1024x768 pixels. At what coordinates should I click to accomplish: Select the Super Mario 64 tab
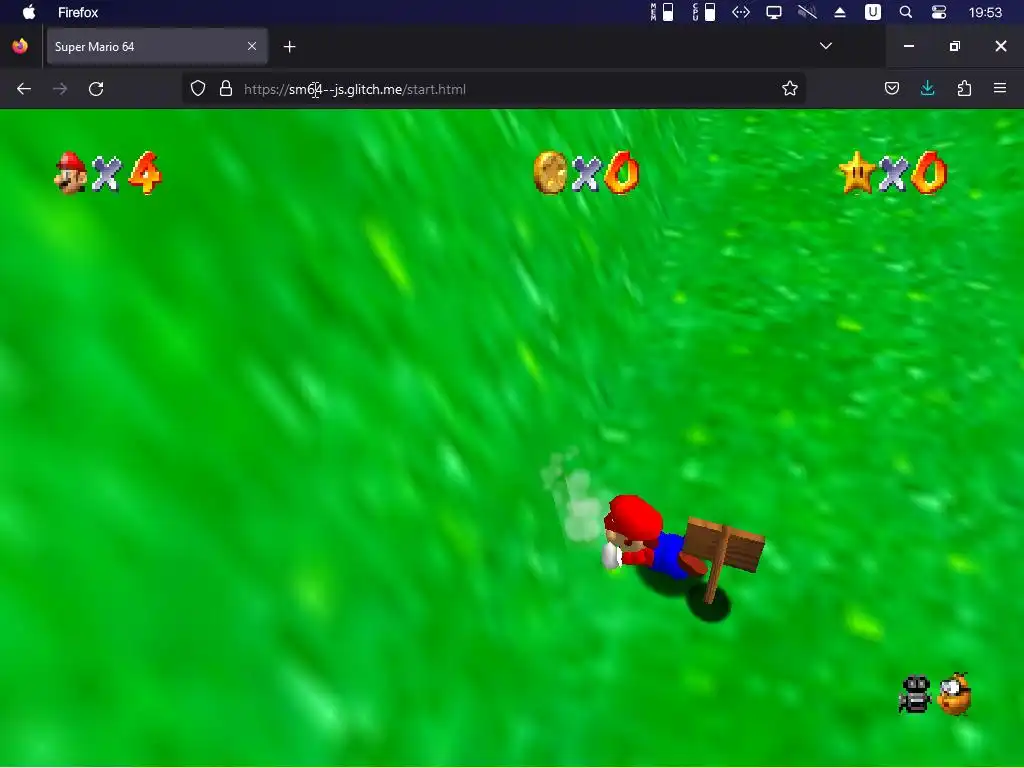(157, 46)
